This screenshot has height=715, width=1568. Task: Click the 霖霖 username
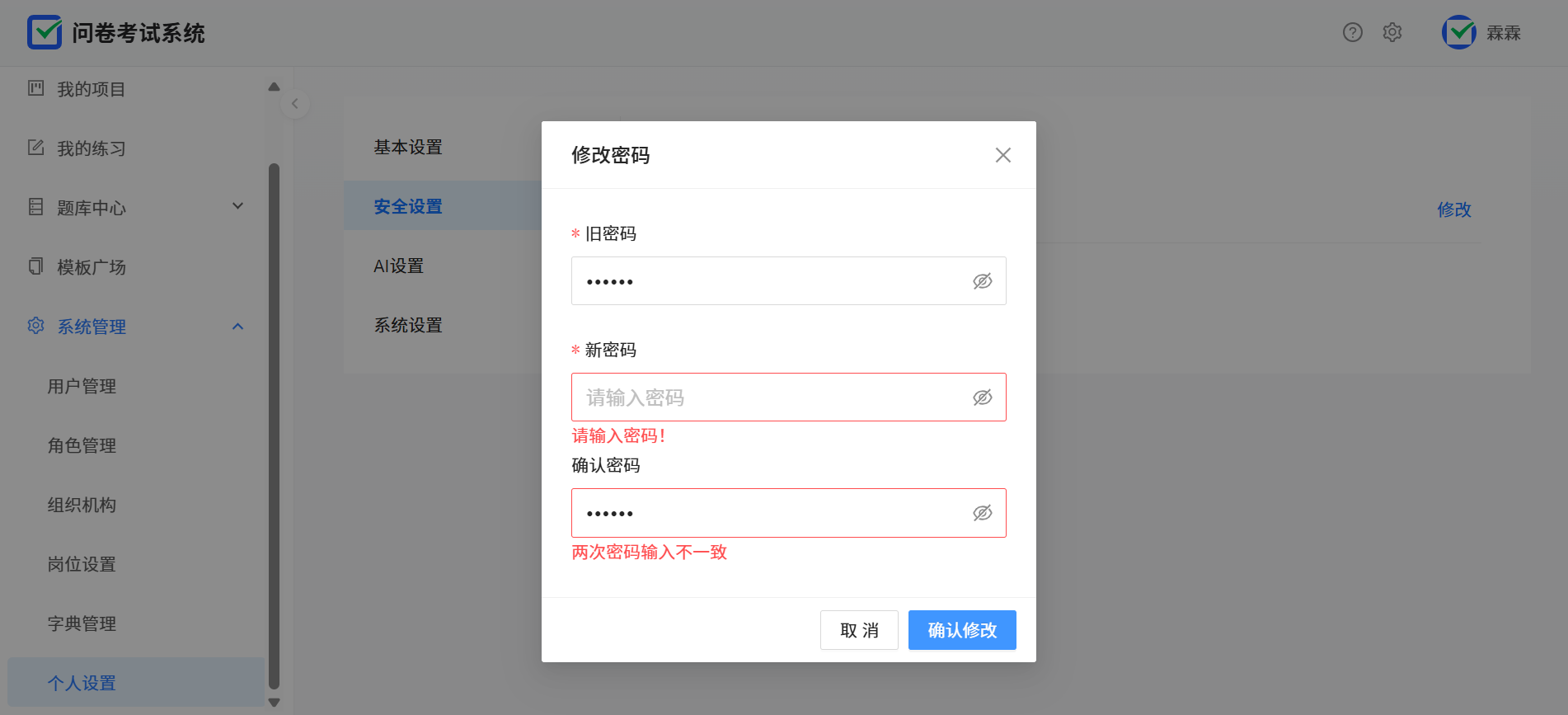[x=1504, y=33]
